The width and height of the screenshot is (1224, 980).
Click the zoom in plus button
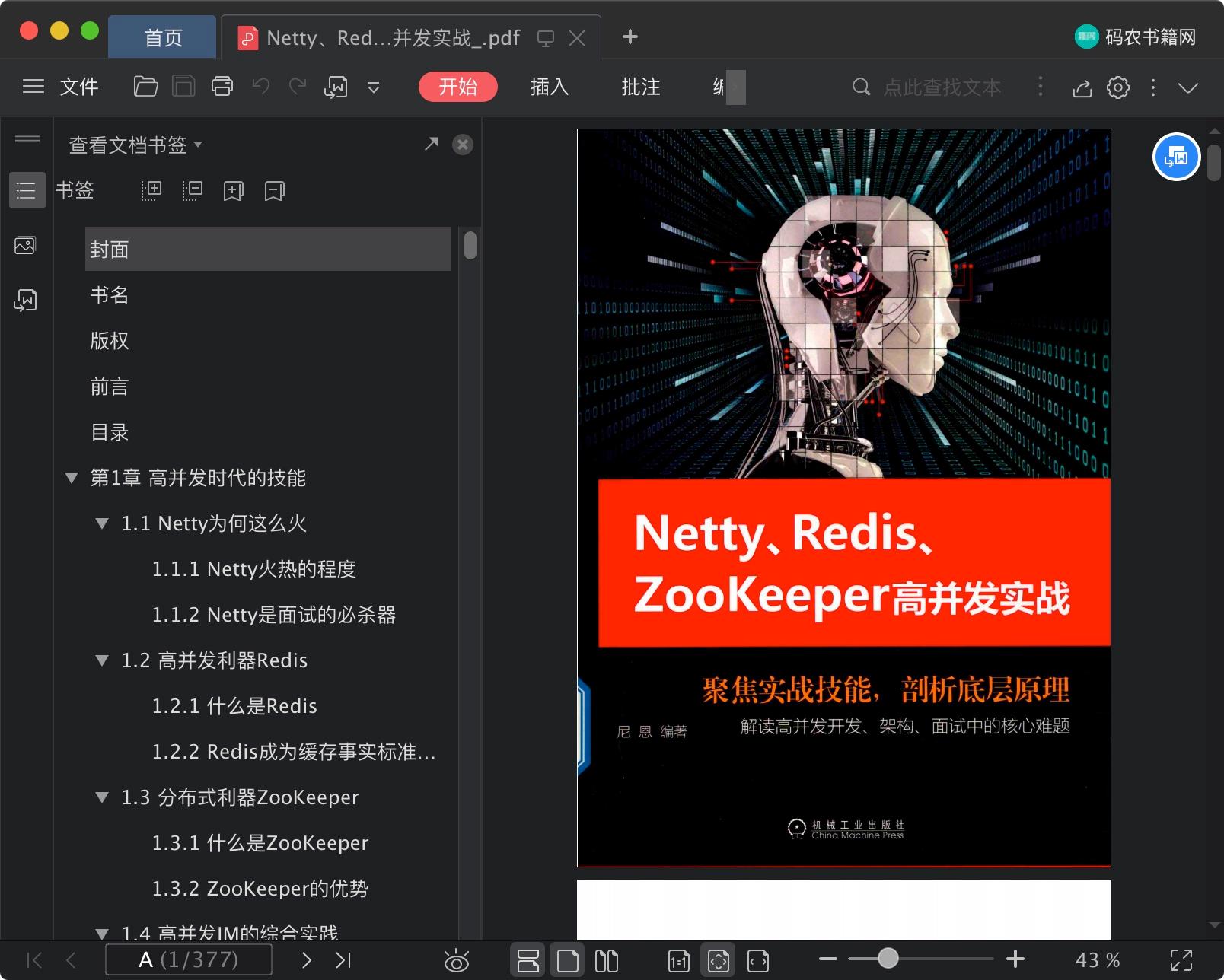(1015, 959)
